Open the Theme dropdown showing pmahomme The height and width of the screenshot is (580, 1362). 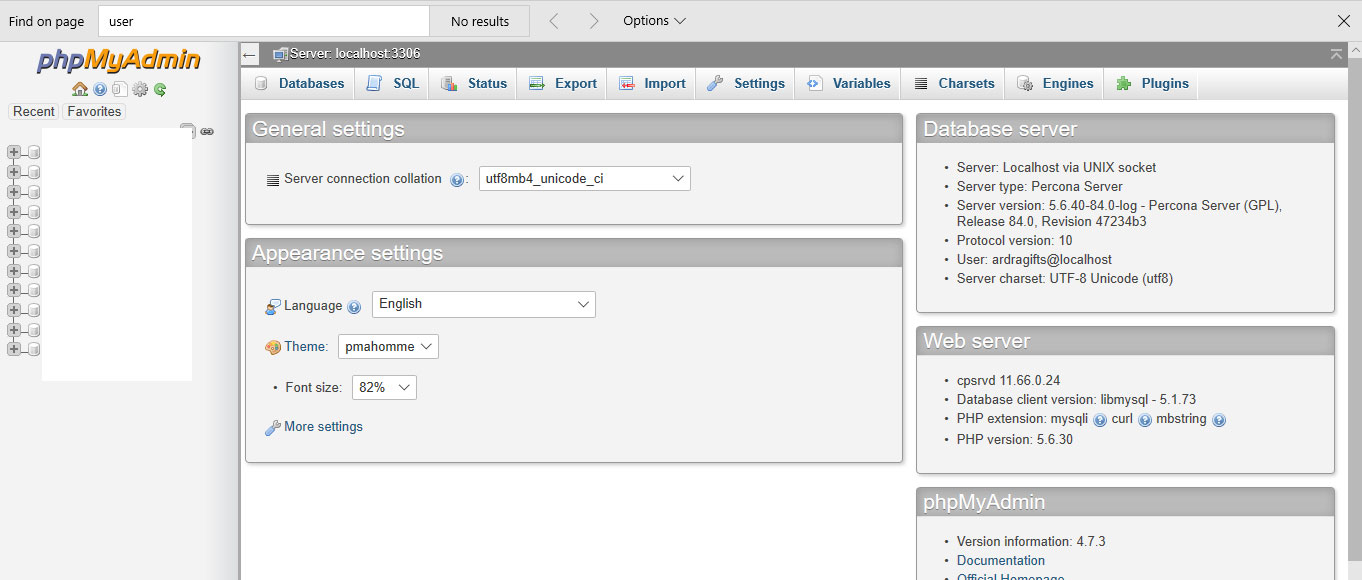point(388,347)
